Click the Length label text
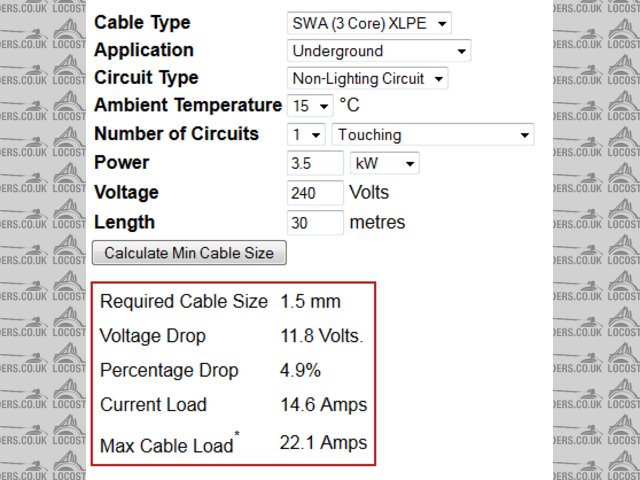 coord(124,222)
